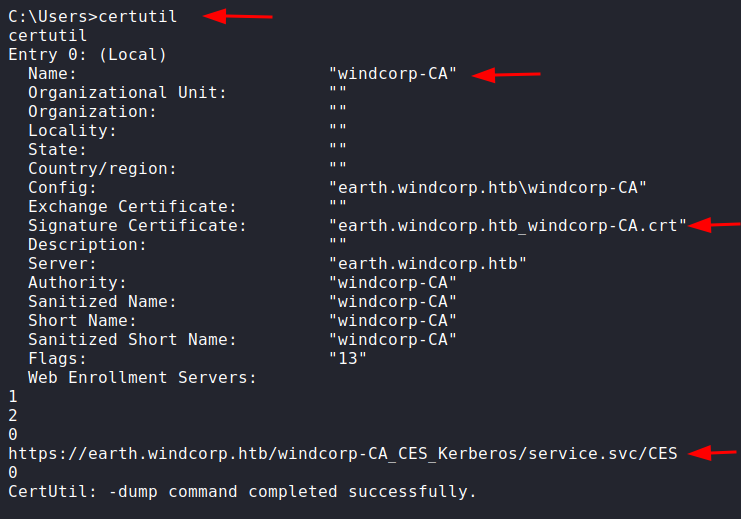
Task: Click the Sanitized Name label
Action: [102, 301]
